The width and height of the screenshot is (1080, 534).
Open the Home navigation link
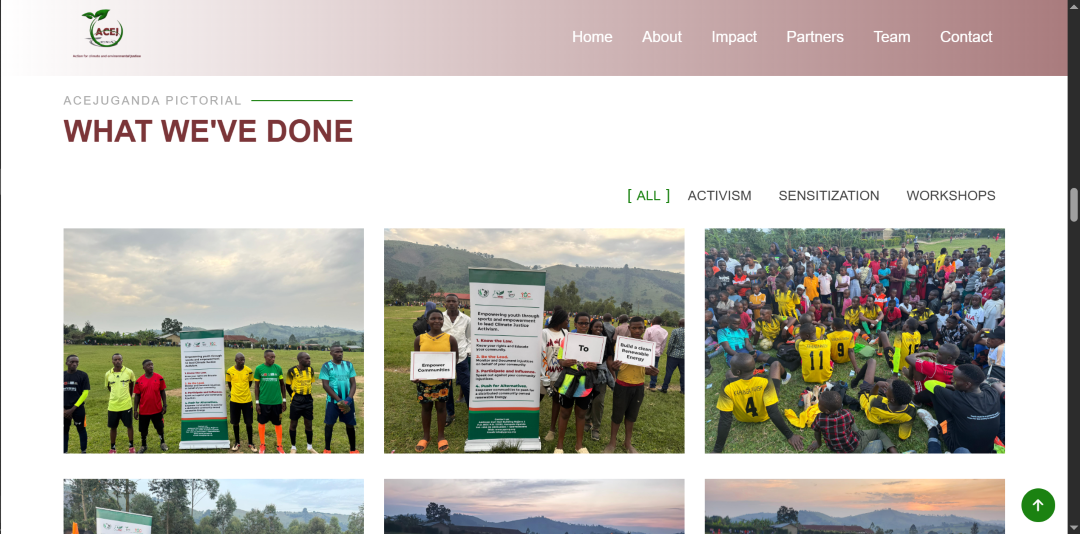coord(592,37)
